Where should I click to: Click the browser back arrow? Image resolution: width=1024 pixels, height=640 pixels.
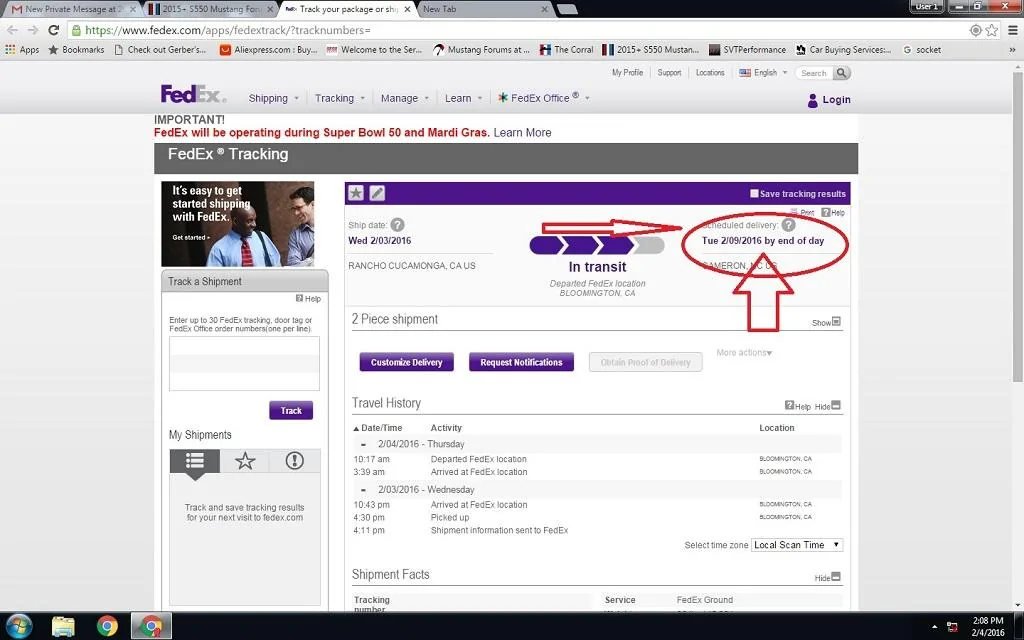click(12, 30)
